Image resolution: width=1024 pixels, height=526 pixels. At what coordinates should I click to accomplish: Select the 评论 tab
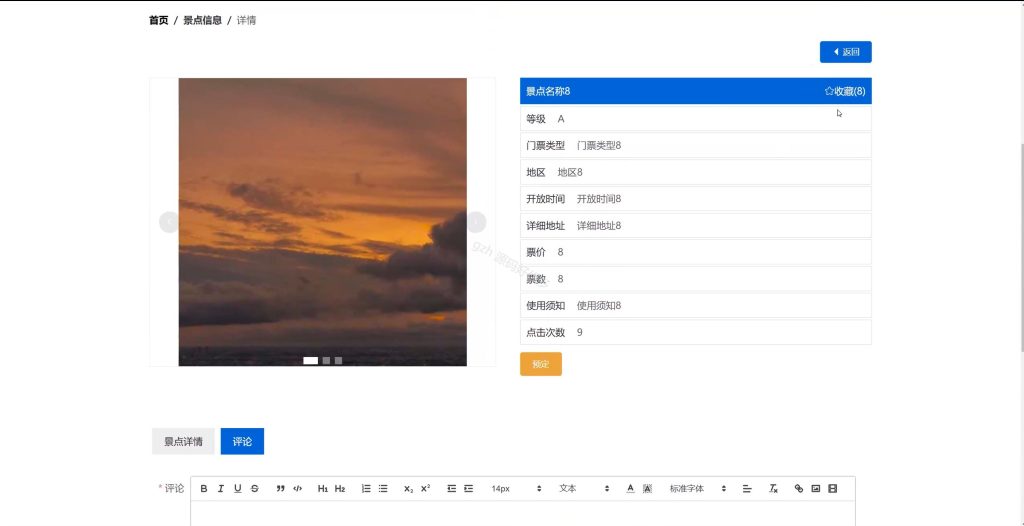pos(242,442)
